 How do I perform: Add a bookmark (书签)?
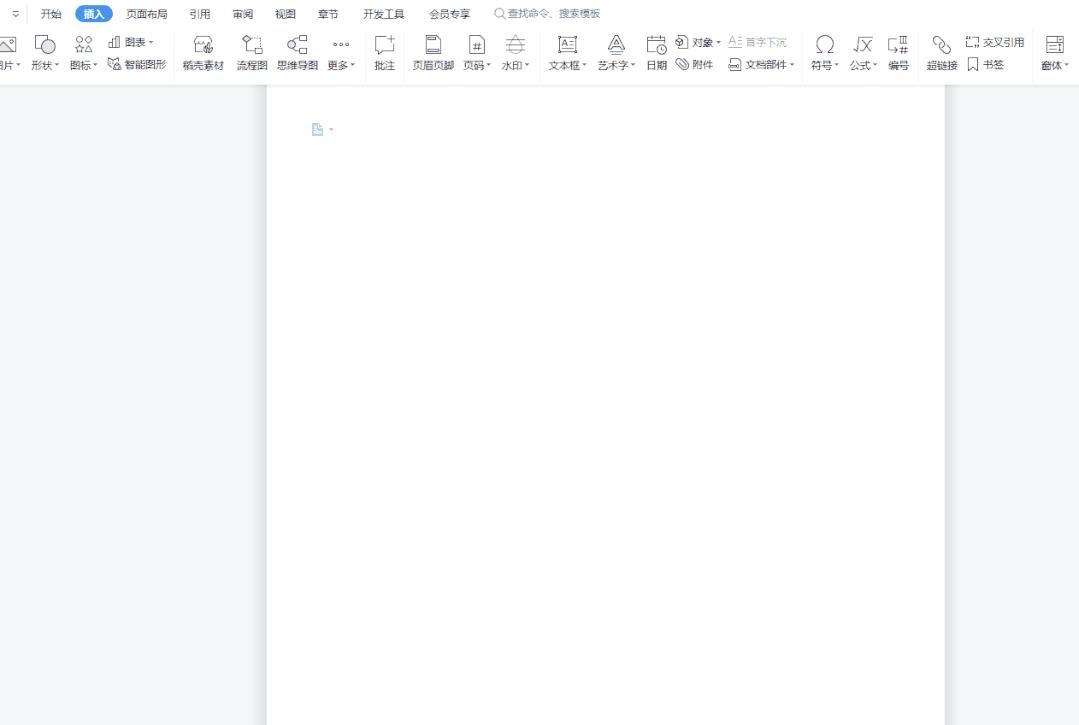[x=985, y=65]
